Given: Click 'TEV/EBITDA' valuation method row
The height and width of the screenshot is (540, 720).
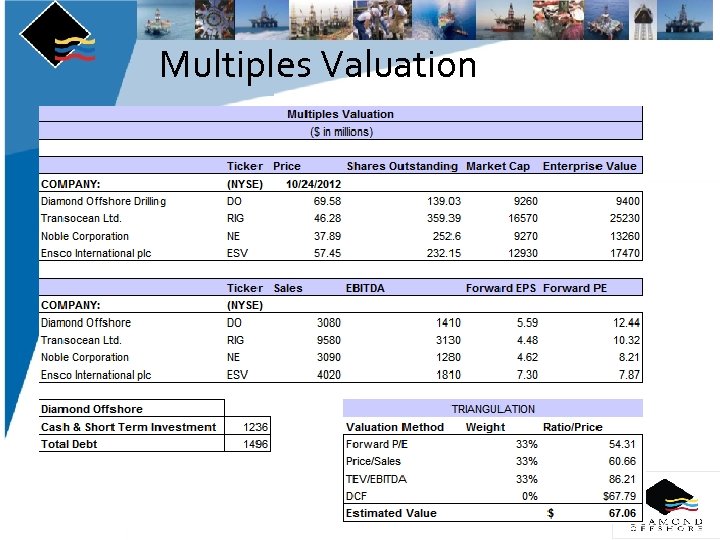Looking at the screenshot, I should (x=376, y=479).
